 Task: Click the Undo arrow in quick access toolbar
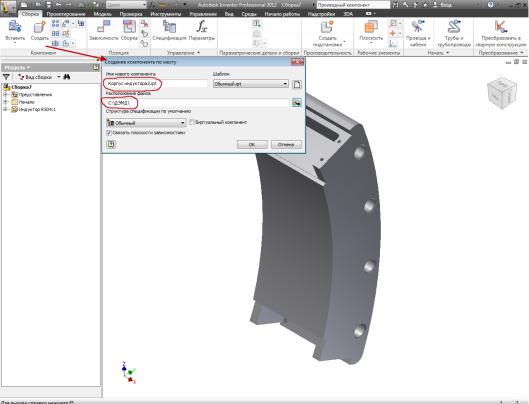coord(59,5)
